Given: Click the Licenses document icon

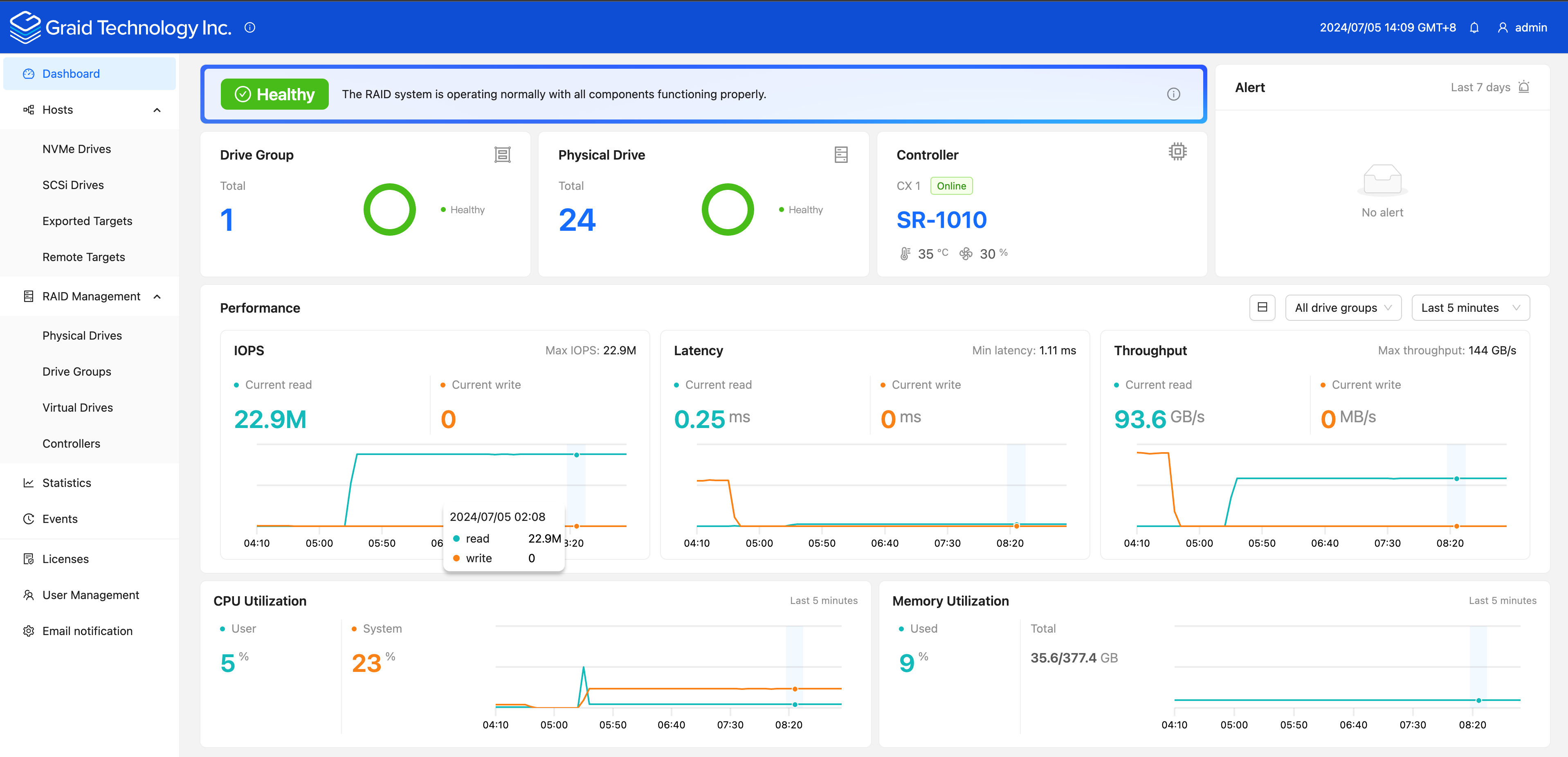Looking at the screenshot, I should tap(29, 559).
